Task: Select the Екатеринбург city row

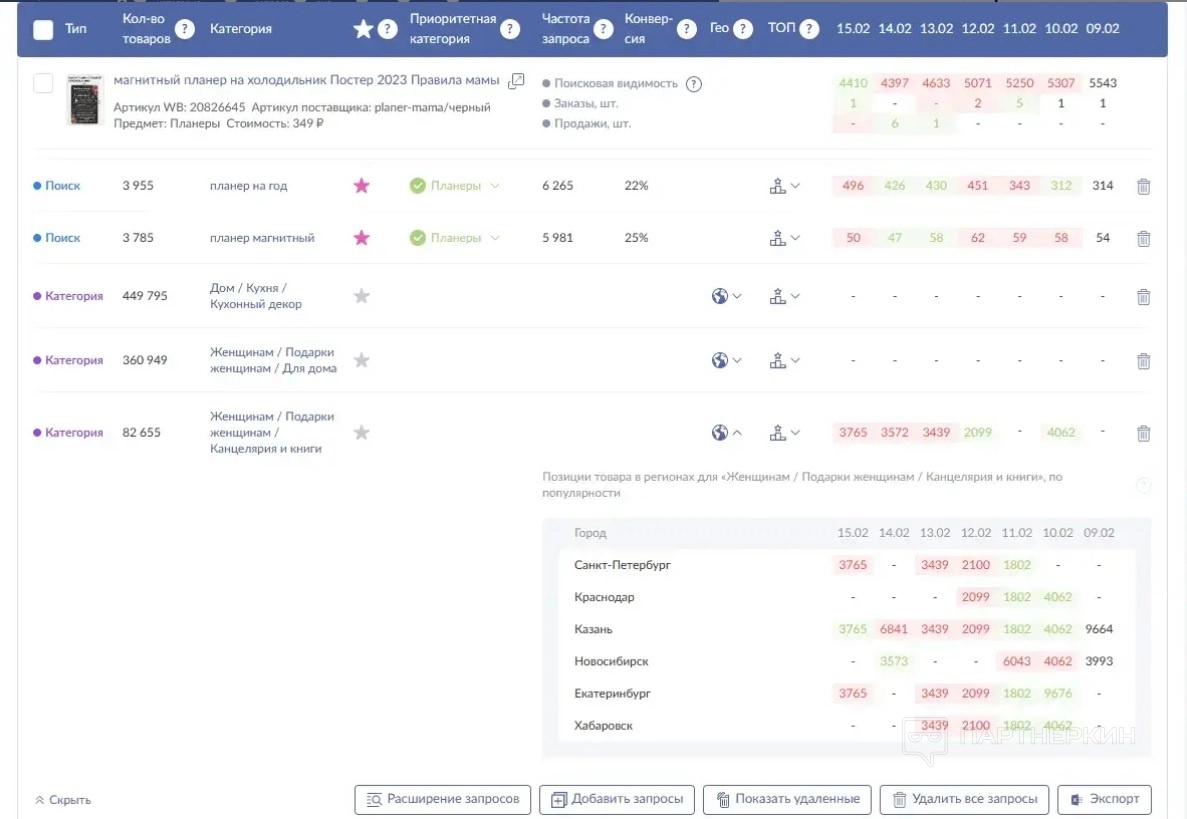Action: 846,693
